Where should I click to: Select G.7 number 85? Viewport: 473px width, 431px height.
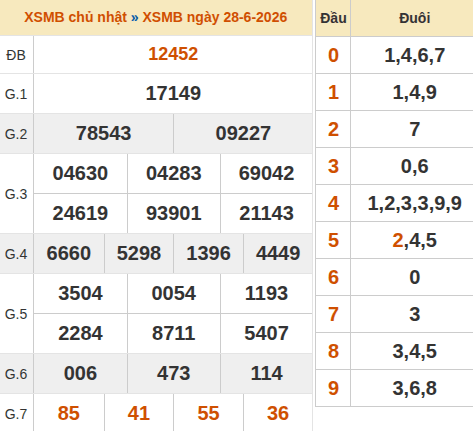(69, 413)
